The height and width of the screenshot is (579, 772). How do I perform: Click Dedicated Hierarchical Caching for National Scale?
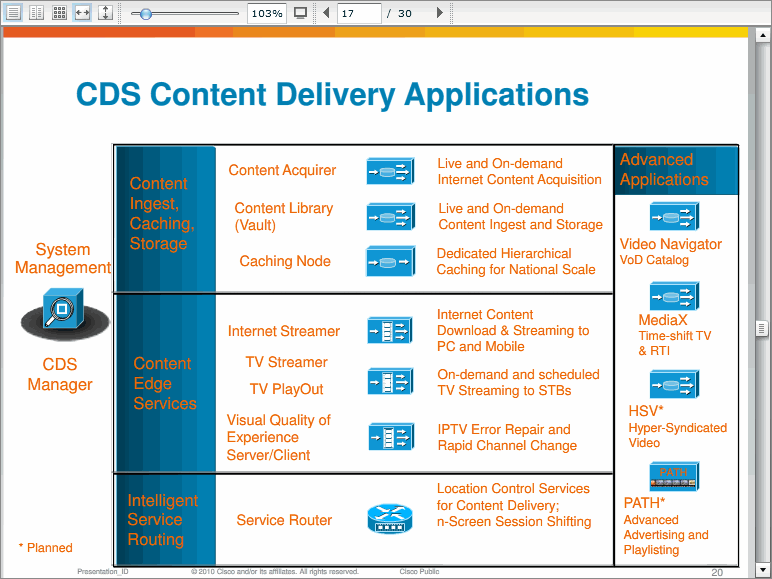(x=515, y=261)
